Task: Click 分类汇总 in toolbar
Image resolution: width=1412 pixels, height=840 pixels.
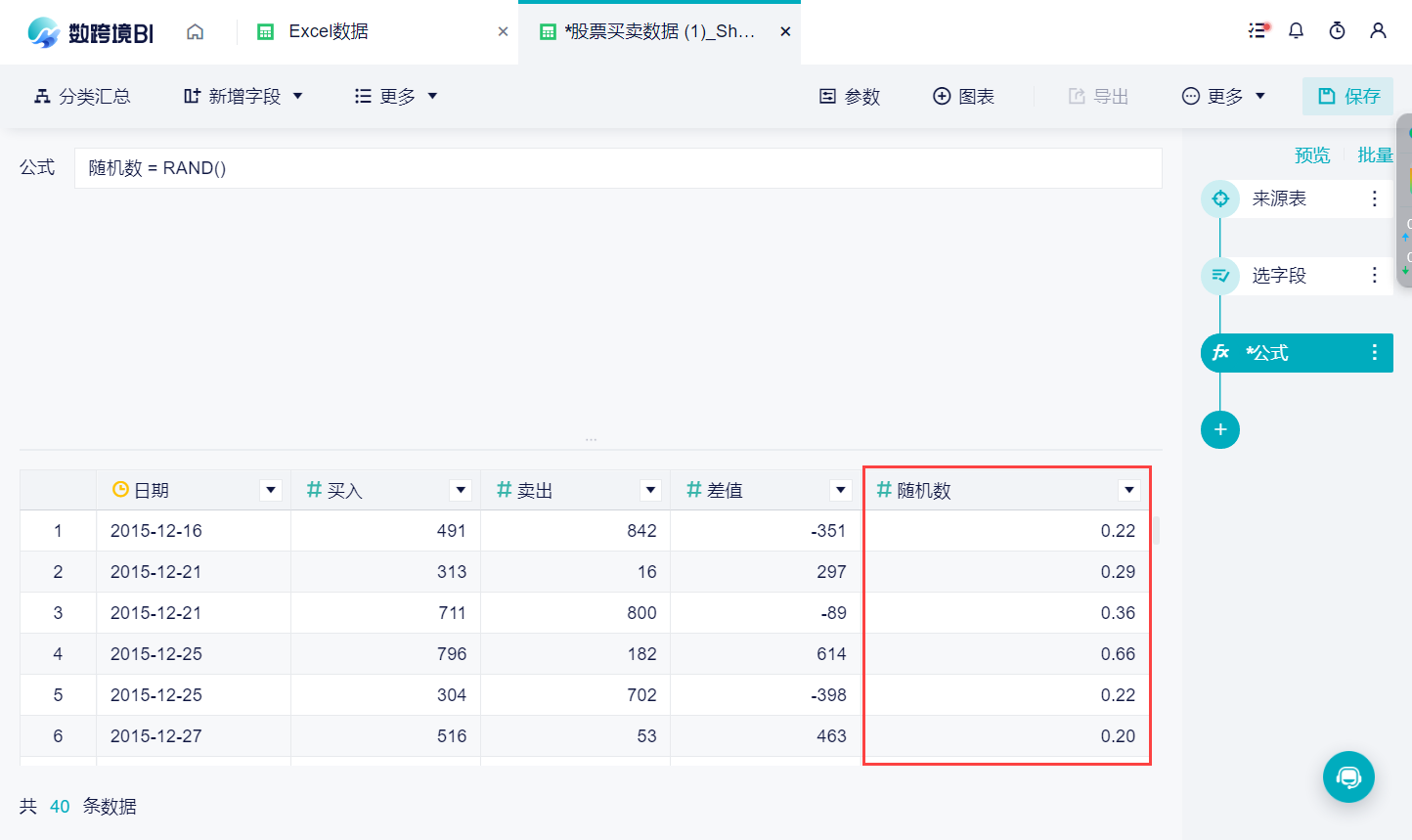Action: (82, 96)
